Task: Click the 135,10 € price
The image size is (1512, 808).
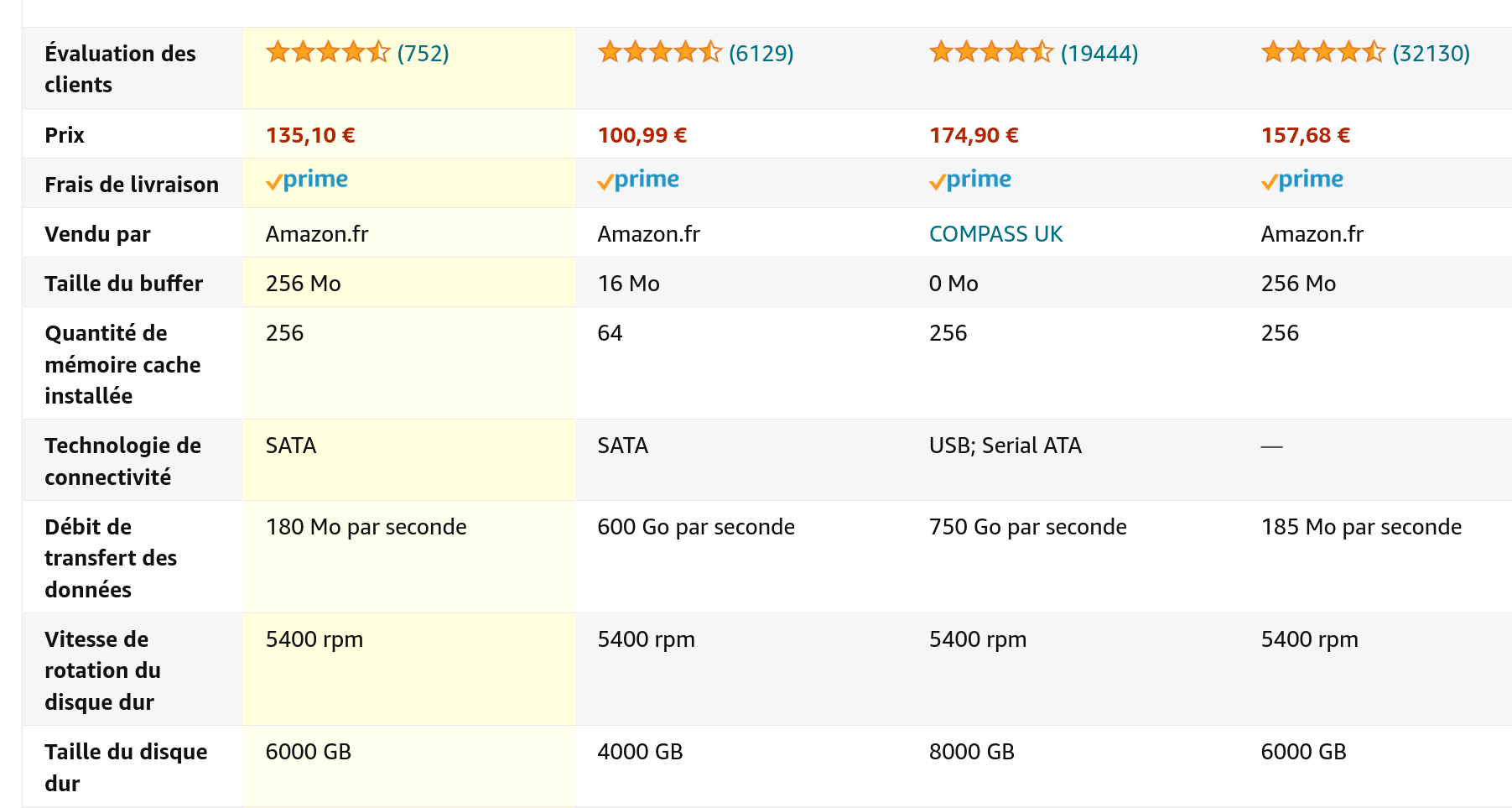Action: [x=310, y=135]
